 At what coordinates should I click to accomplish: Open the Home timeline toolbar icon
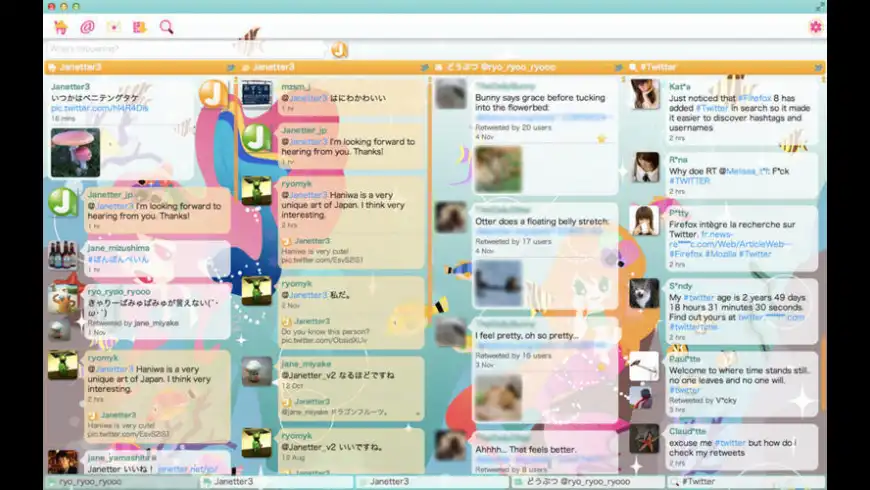click(61, 27)
